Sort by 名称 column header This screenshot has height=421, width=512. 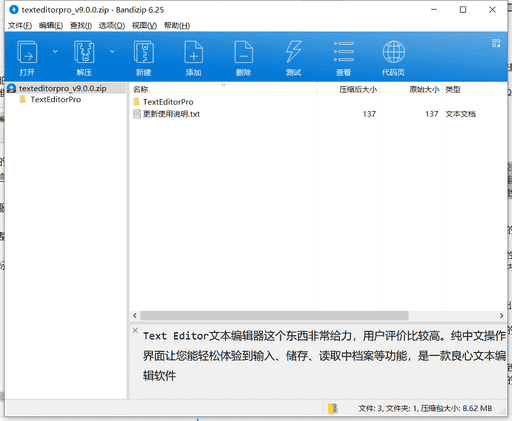click(x=140, y=89)
